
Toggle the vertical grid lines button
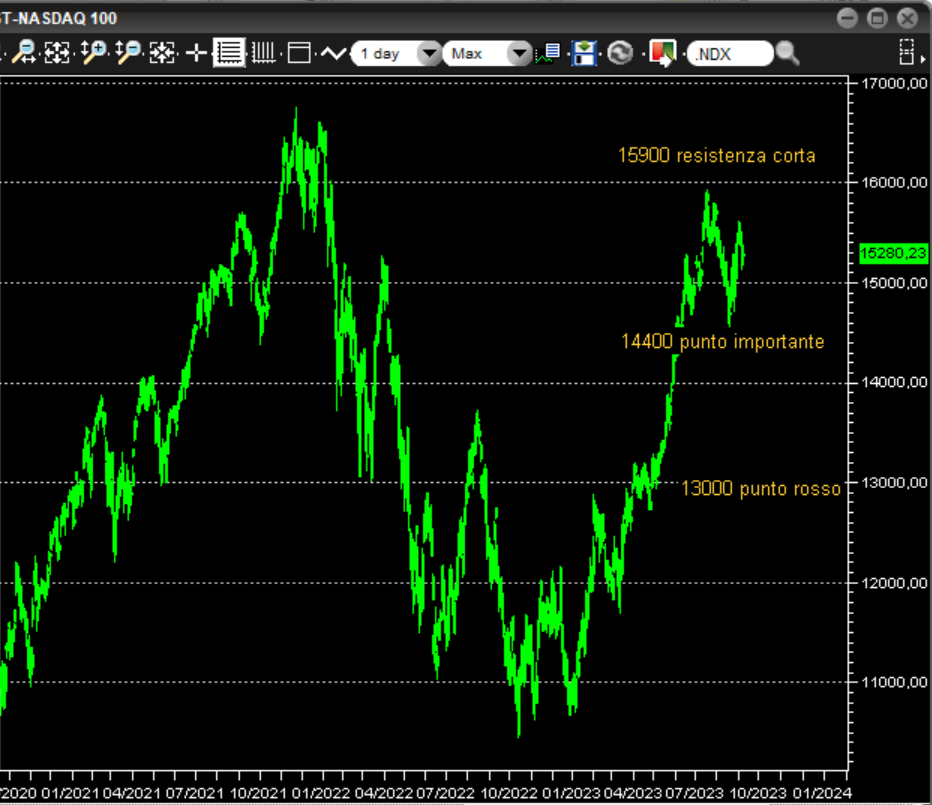pyautogui.click(x=264, y=53)
